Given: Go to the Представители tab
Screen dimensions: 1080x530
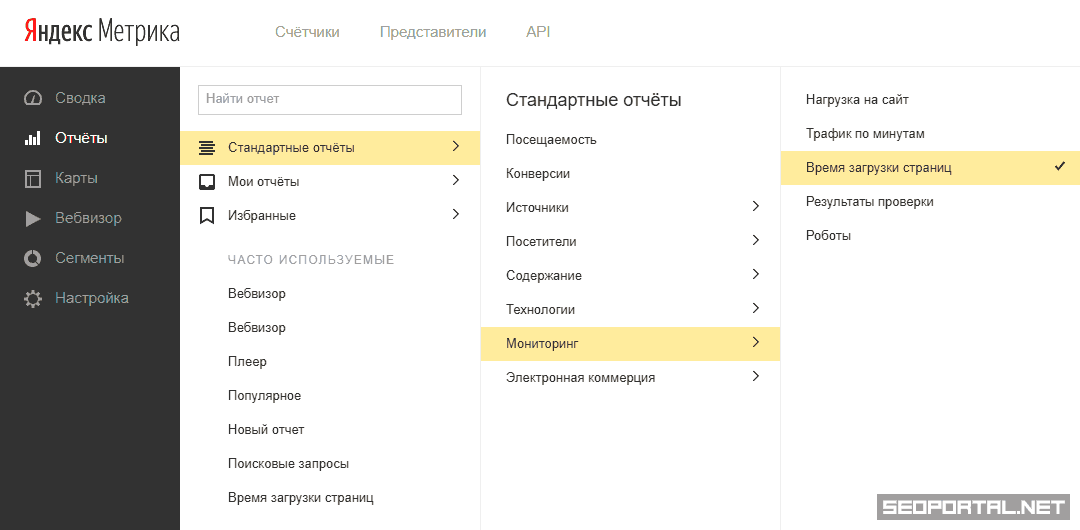Looking at the screenshot, I should (433, 32).
